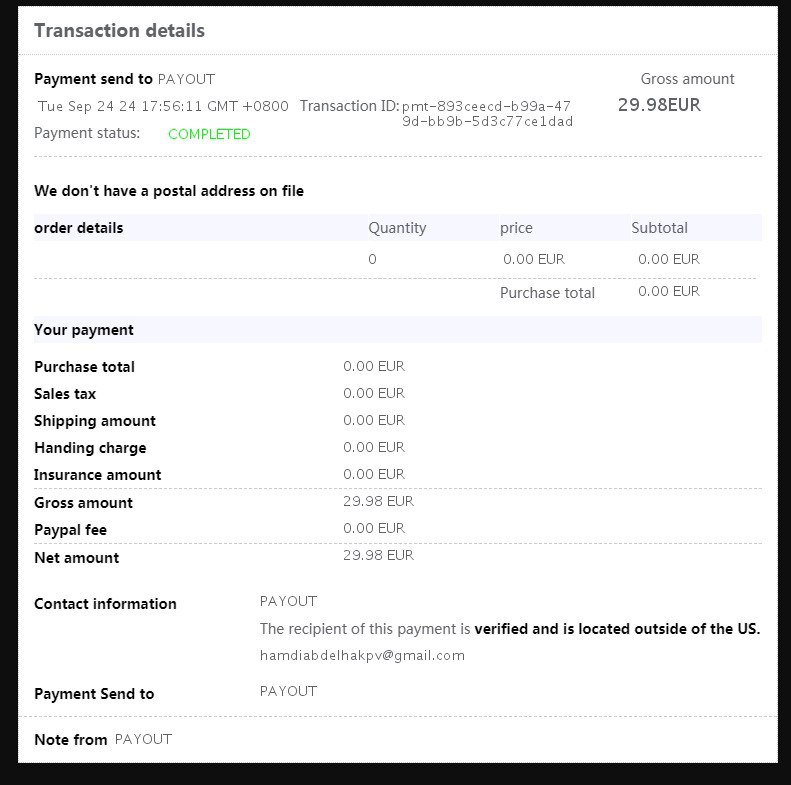Viewport: 791px width, 785px height.
Task: Click the Contact information label
Action: [105, 604]
